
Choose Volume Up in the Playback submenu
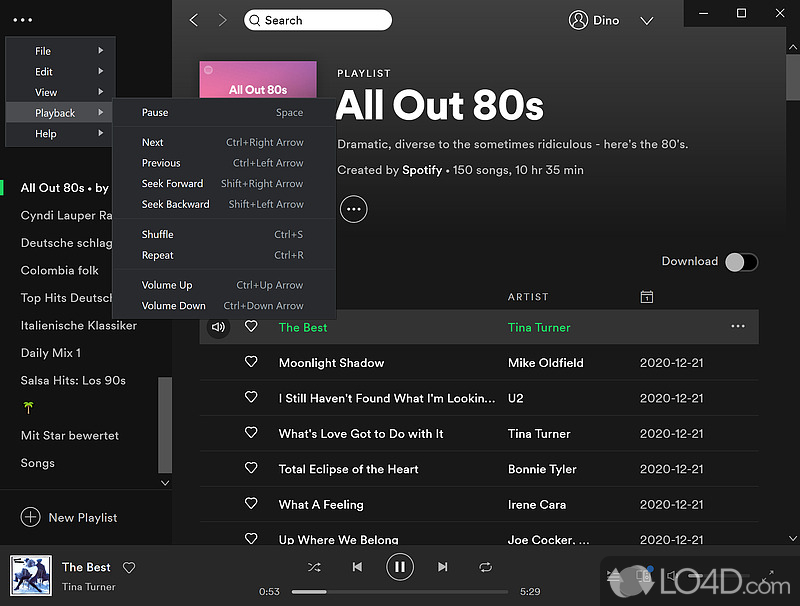pos(167,285)
